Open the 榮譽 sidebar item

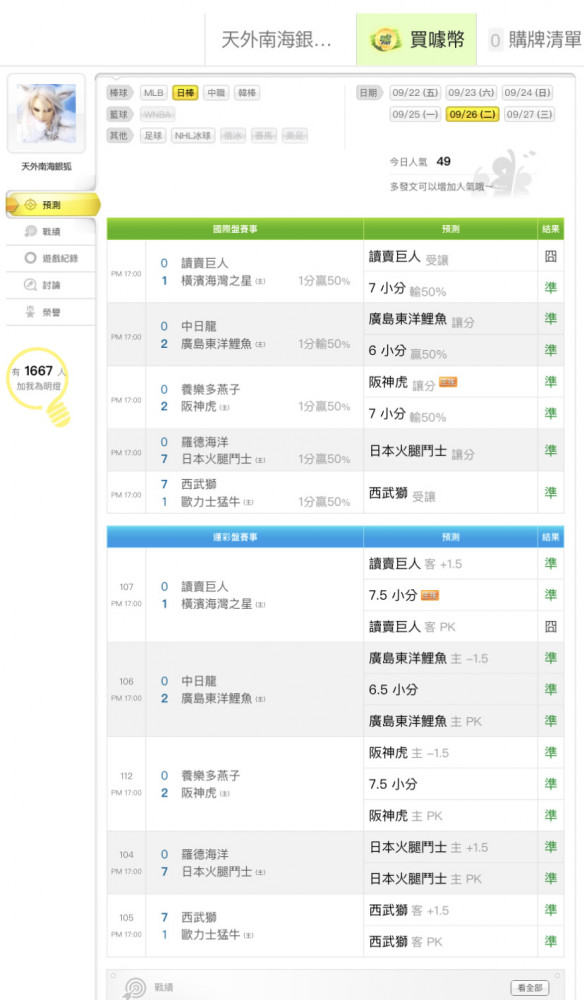(51, 312)
